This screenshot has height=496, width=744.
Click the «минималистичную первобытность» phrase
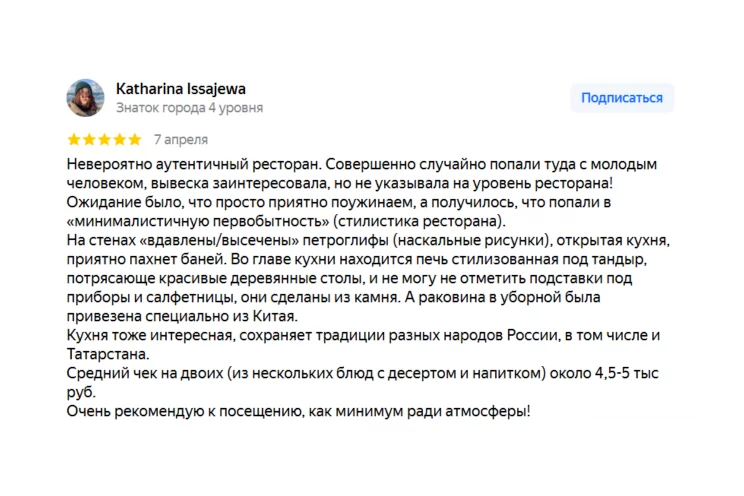pos(198,221)
